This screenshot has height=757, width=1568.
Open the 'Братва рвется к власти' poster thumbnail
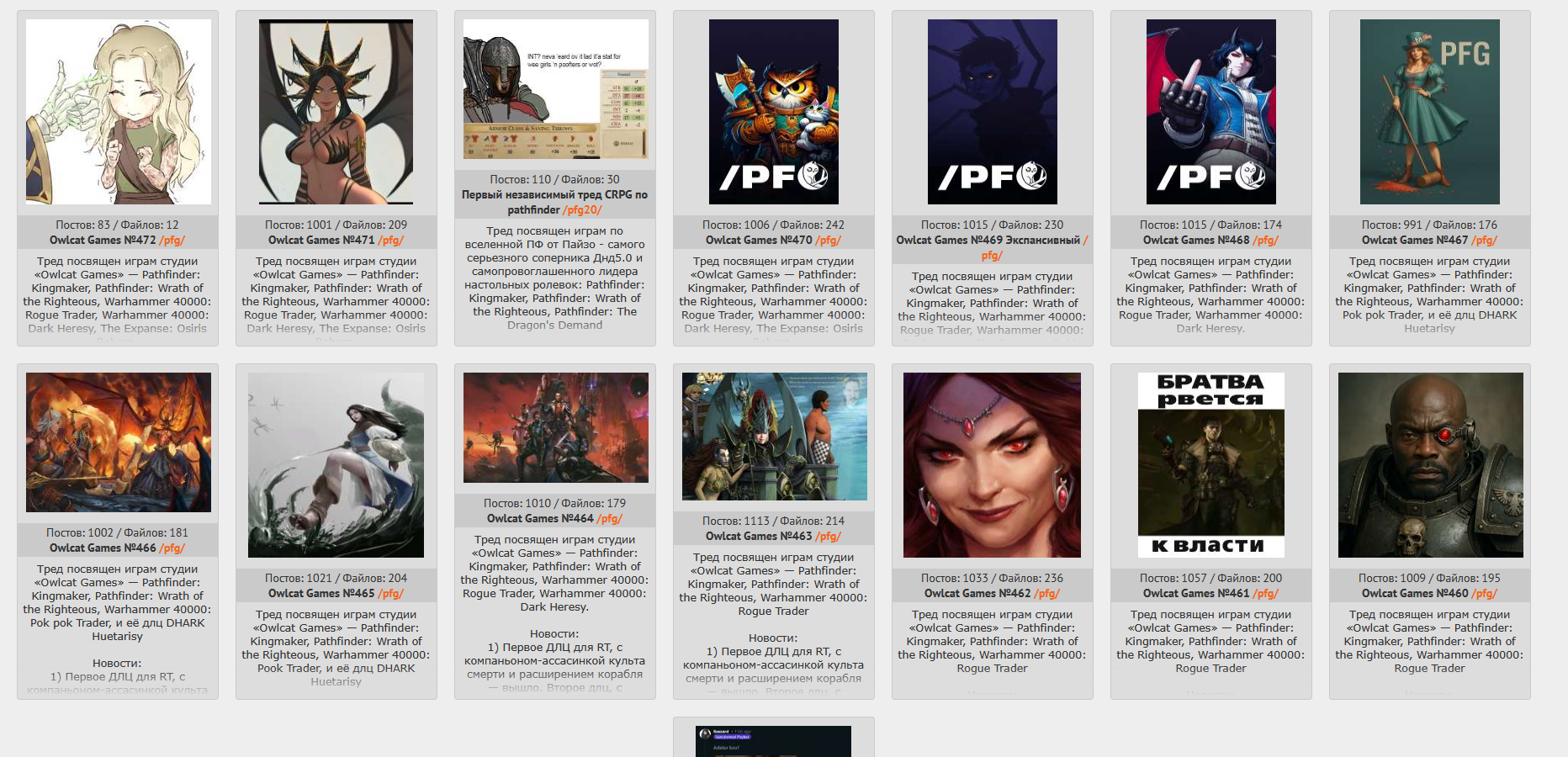[x=1211, y=465]
